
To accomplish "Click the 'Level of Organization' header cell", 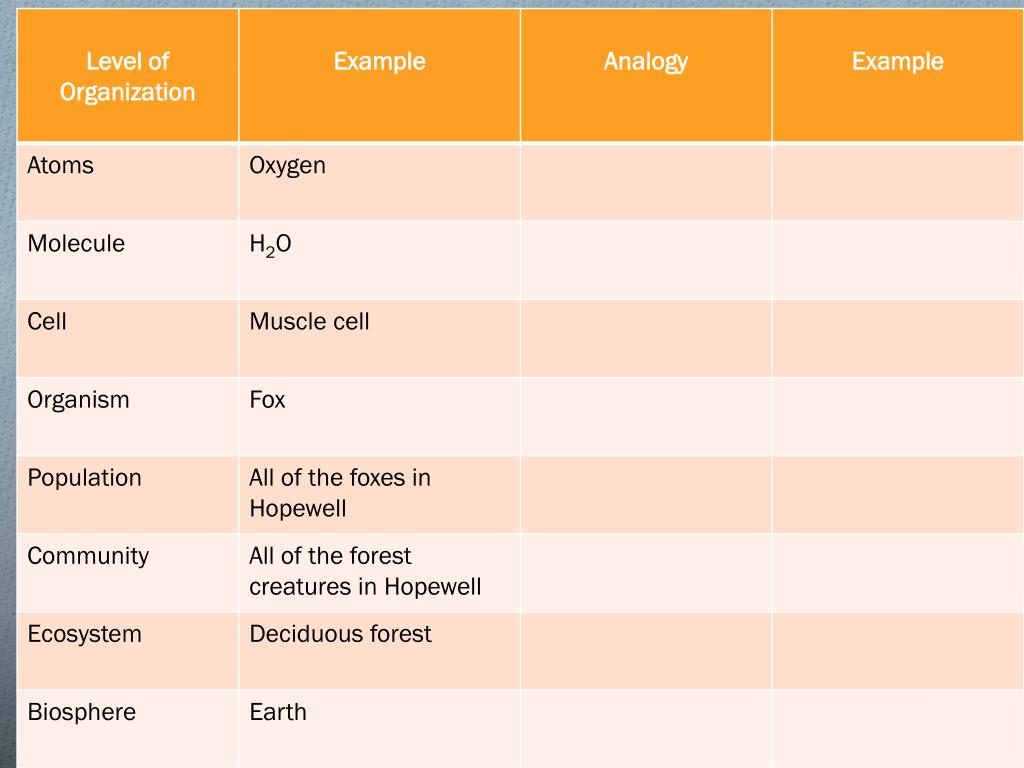I will pos(127,76).
